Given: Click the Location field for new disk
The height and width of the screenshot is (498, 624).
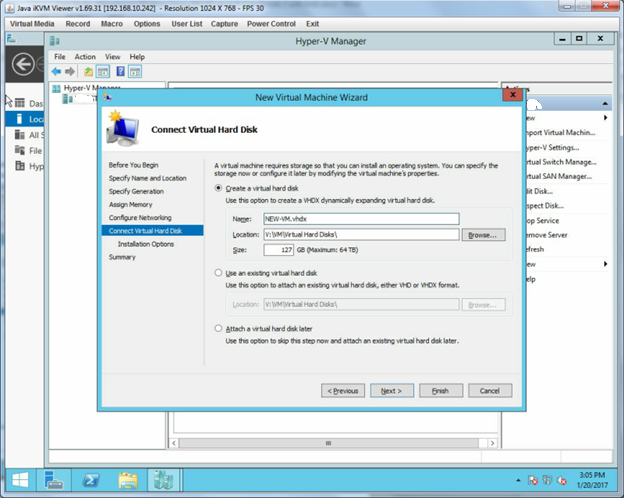Looking at the screenshot, I should 361,234.
